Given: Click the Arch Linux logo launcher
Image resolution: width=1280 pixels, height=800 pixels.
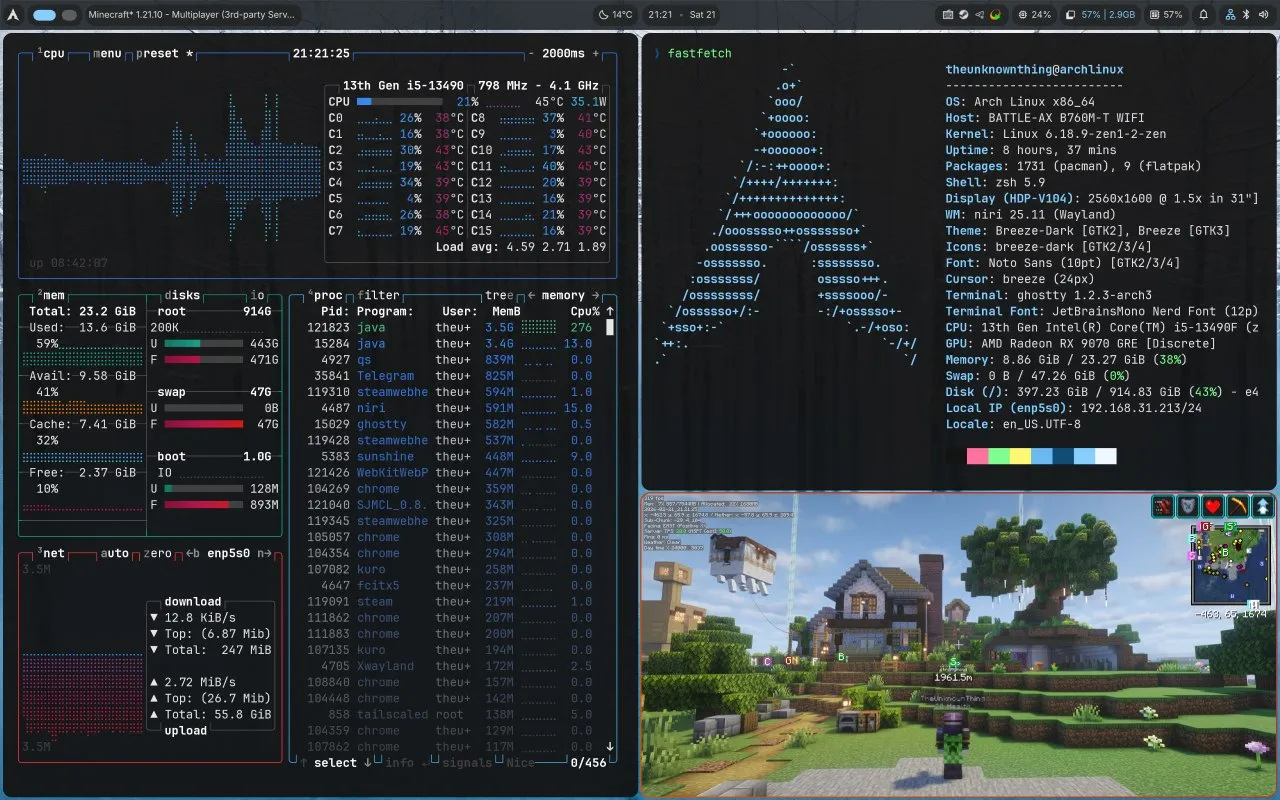Looking at the screenshot, I should [x=14, y=15].
